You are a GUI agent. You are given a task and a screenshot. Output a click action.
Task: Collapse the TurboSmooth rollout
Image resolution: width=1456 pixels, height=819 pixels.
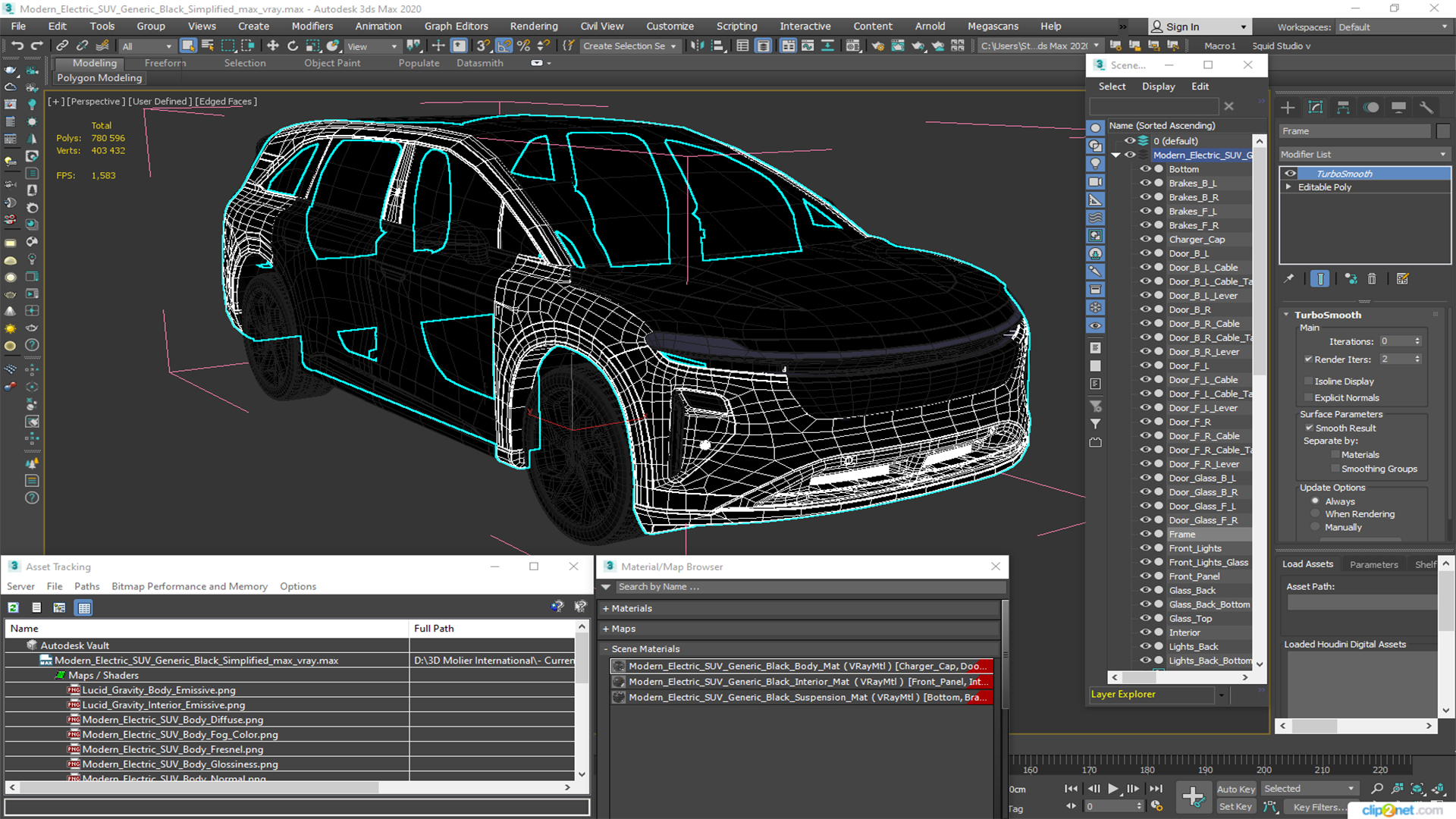1287,315
